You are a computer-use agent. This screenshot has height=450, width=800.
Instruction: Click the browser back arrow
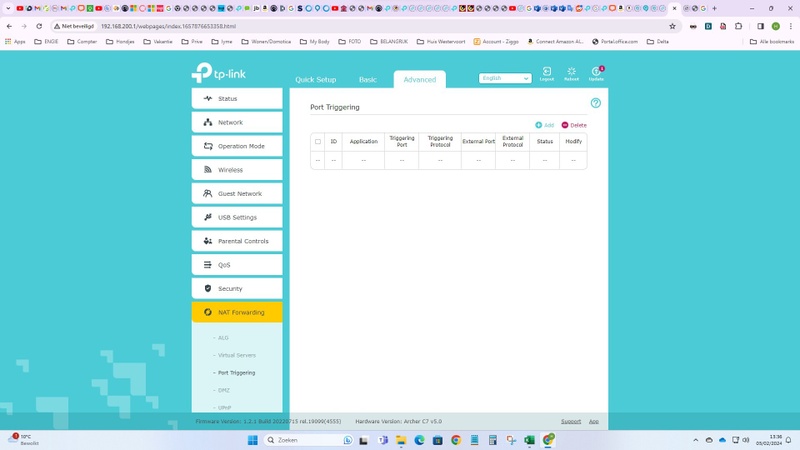coord(9,26)
